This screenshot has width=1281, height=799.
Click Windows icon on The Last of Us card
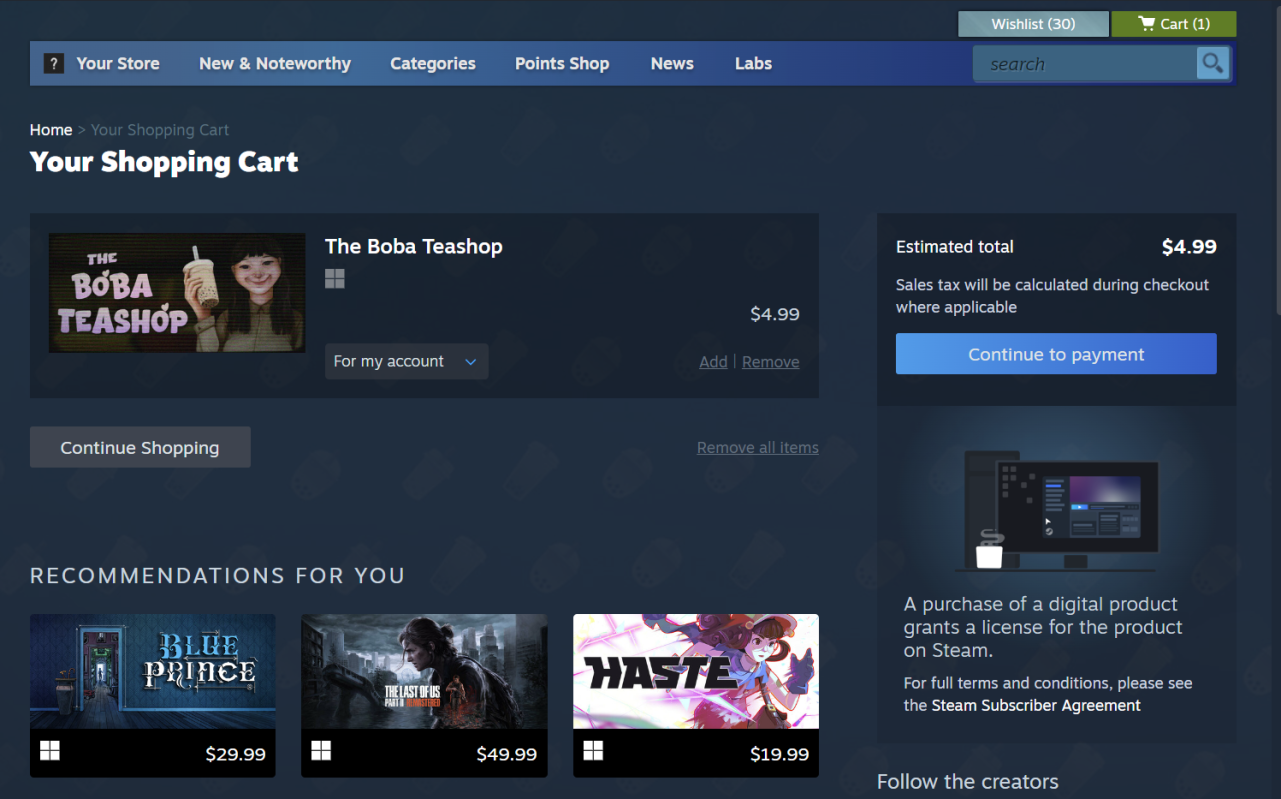click(x=321, y=751)
